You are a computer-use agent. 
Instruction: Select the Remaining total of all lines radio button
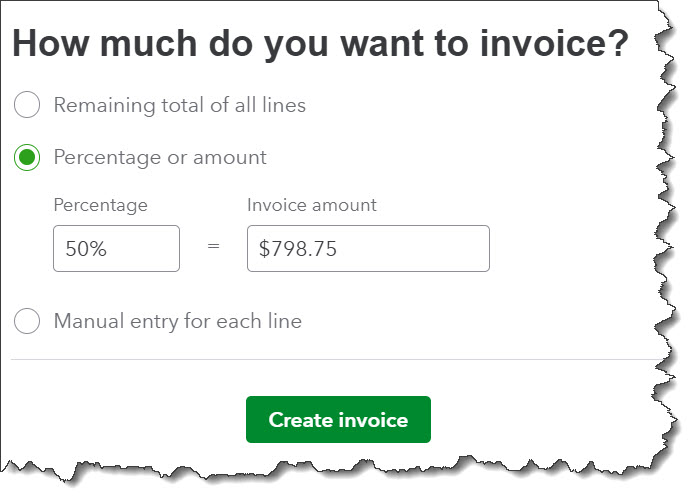[27, 104]
